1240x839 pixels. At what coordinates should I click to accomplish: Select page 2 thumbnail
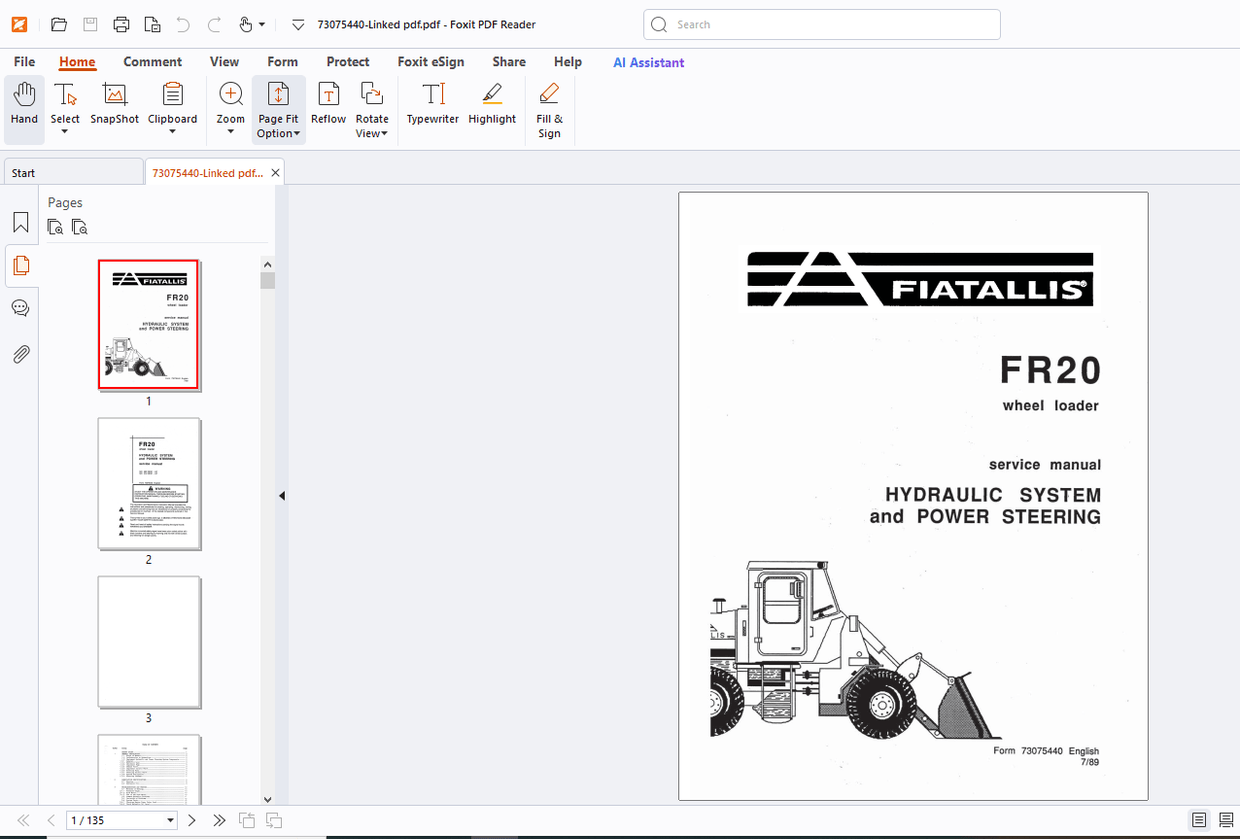(148, 484)
